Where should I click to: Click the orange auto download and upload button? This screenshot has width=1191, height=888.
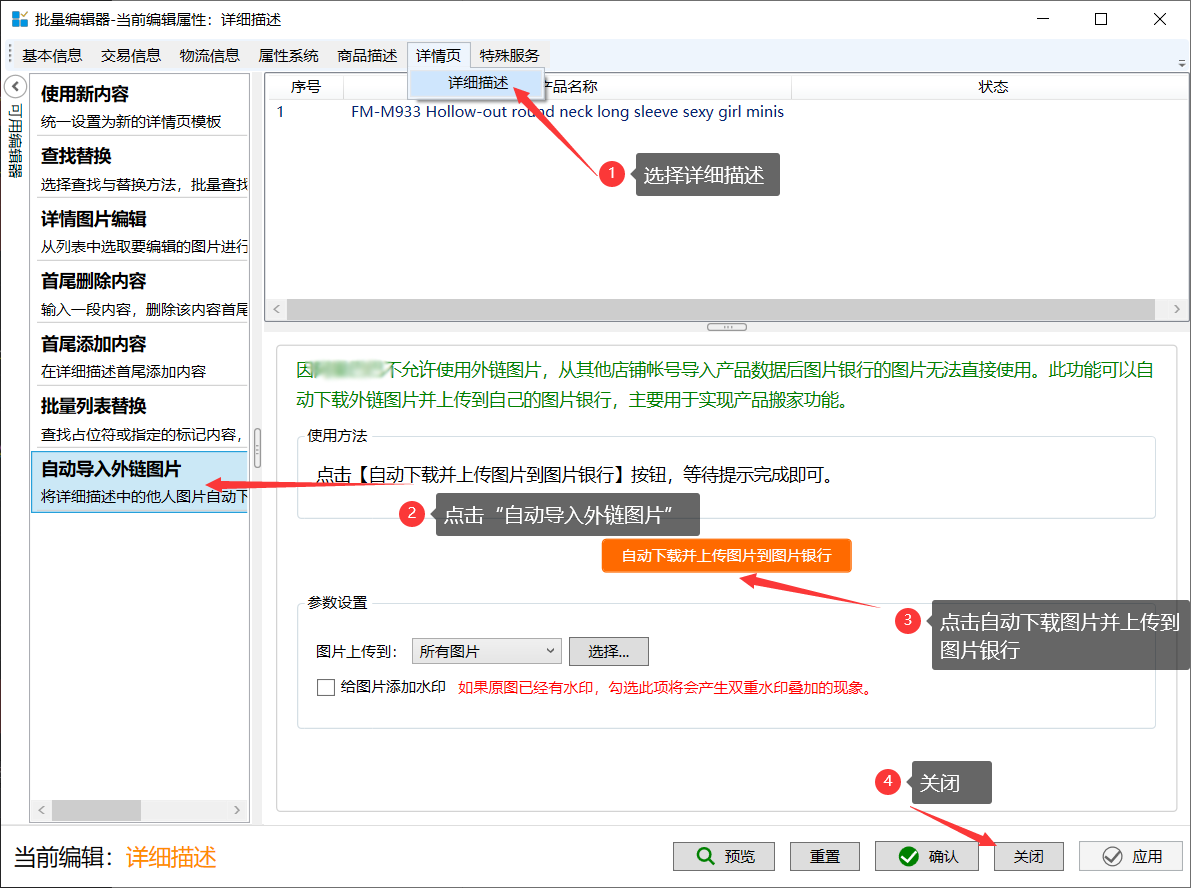coord(726,556)
